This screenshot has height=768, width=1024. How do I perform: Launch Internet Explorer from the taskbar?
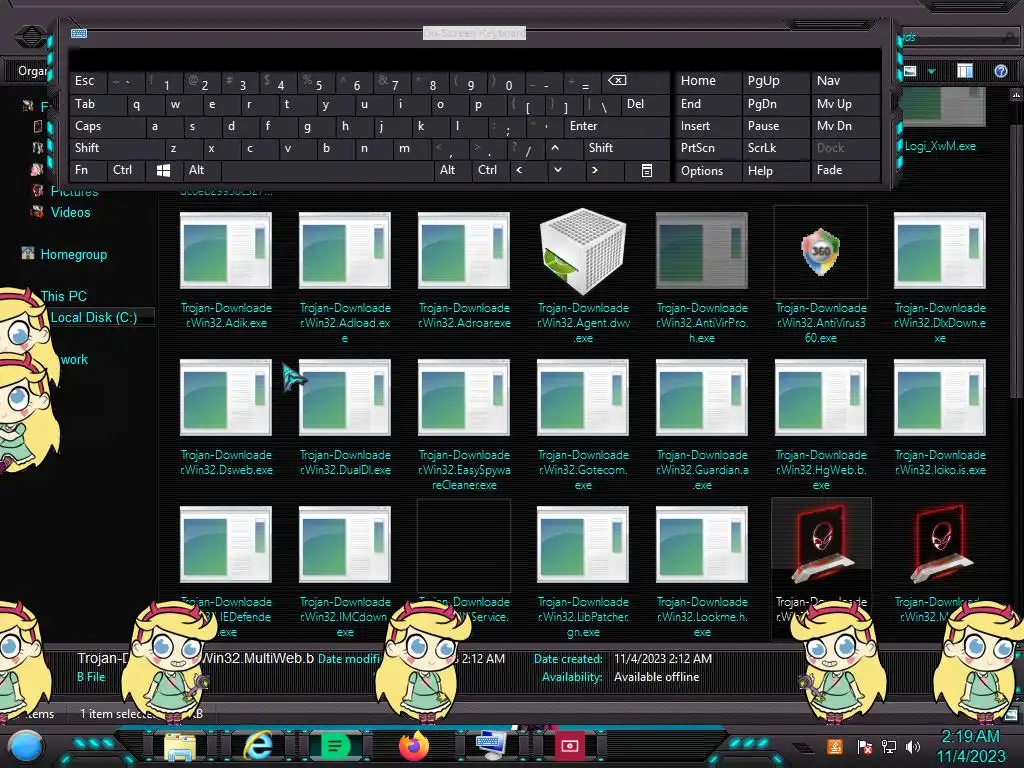pyautogui.click(x=259, y=746)
